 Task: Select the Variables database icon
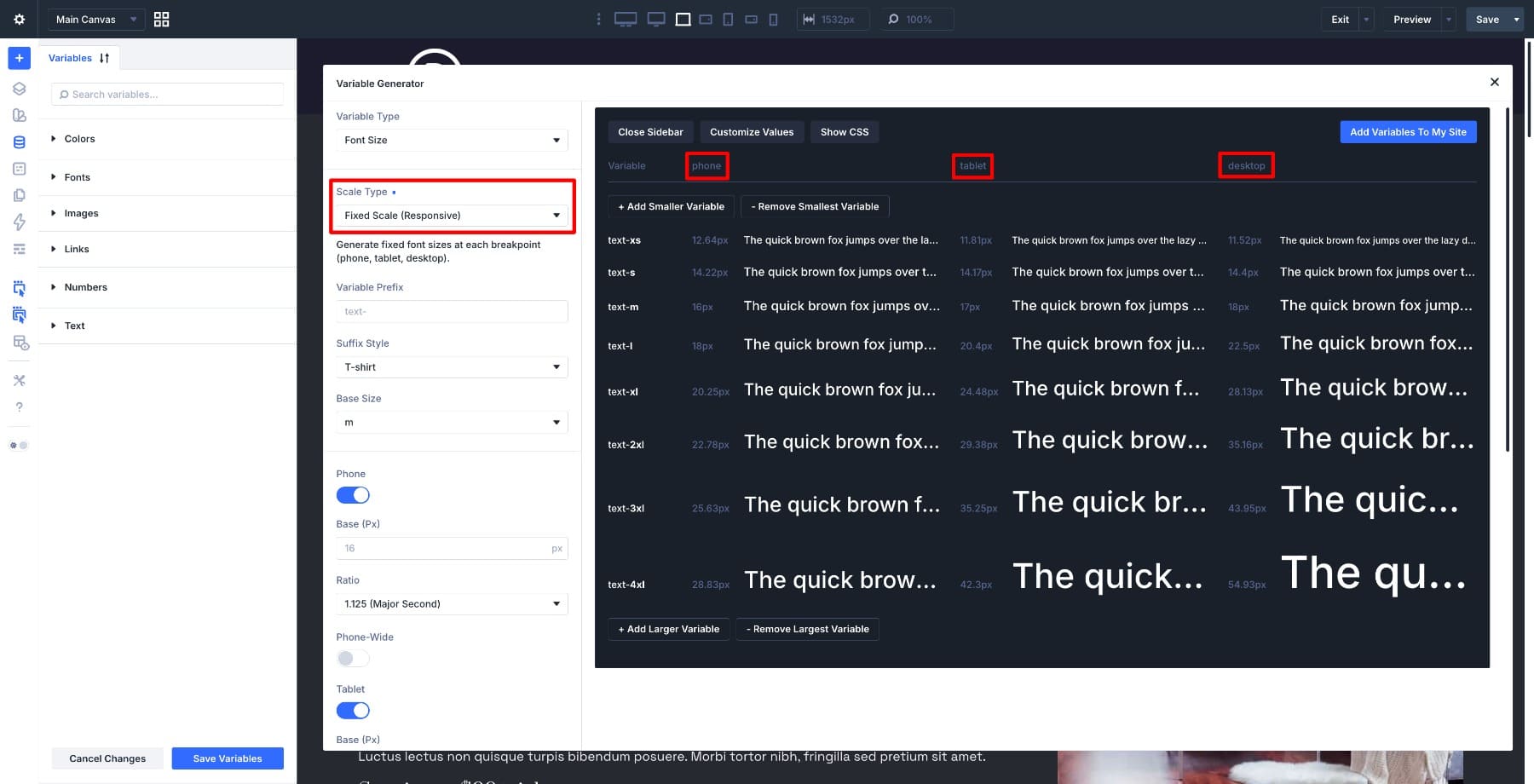click(x=19, y=142)
